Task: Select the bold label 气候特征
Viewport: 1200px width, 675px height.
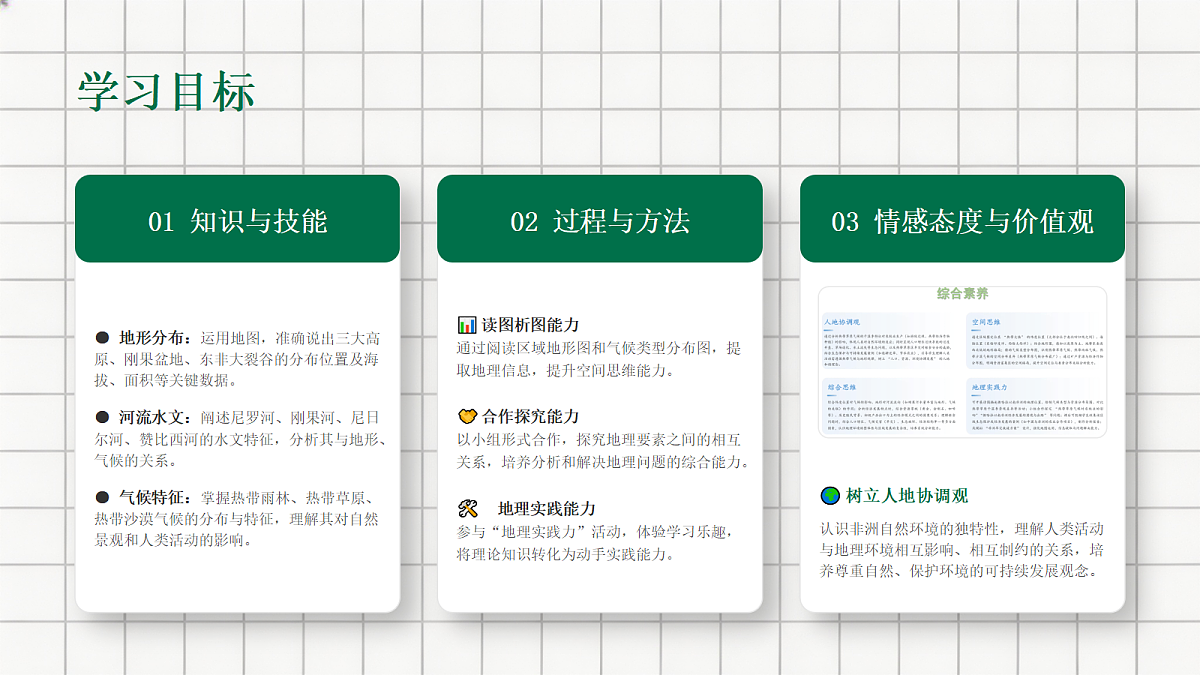Action: [152, 497]
